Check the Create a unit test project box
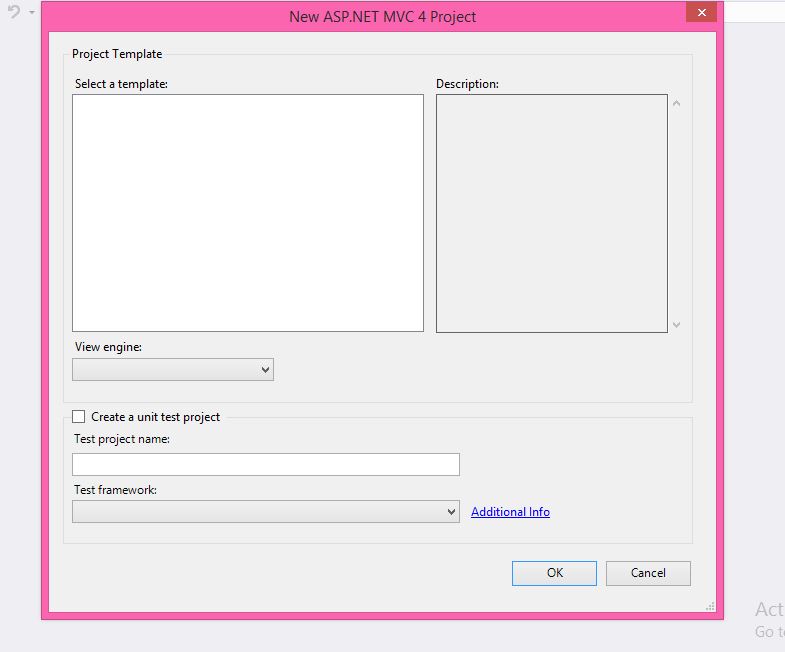This screenshot has height=652, width=785. click(79, 417)
